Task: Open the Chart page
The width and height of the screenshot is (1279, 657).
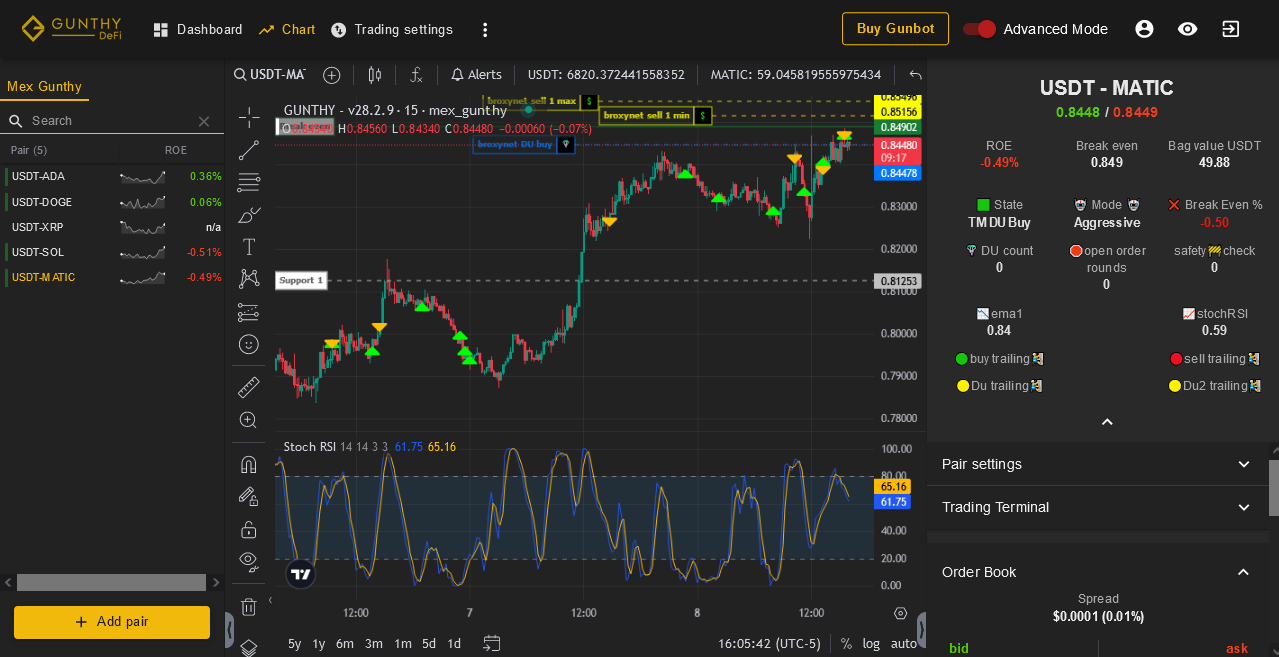Action: (x=287, y=29)
